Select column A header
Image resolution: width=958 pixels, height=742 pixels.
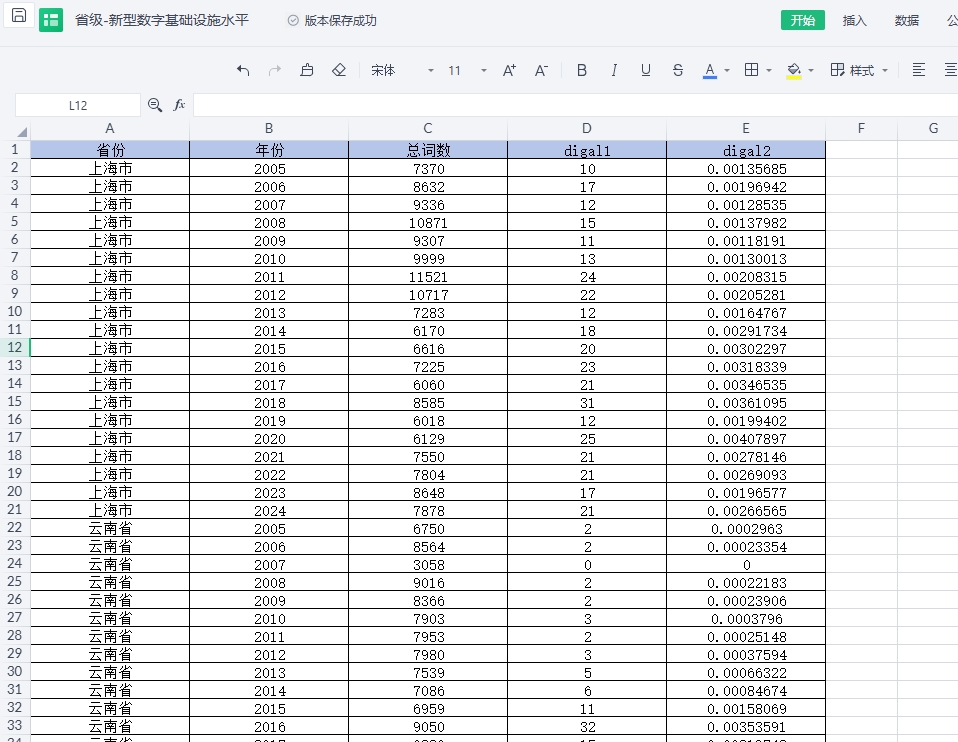110,128
